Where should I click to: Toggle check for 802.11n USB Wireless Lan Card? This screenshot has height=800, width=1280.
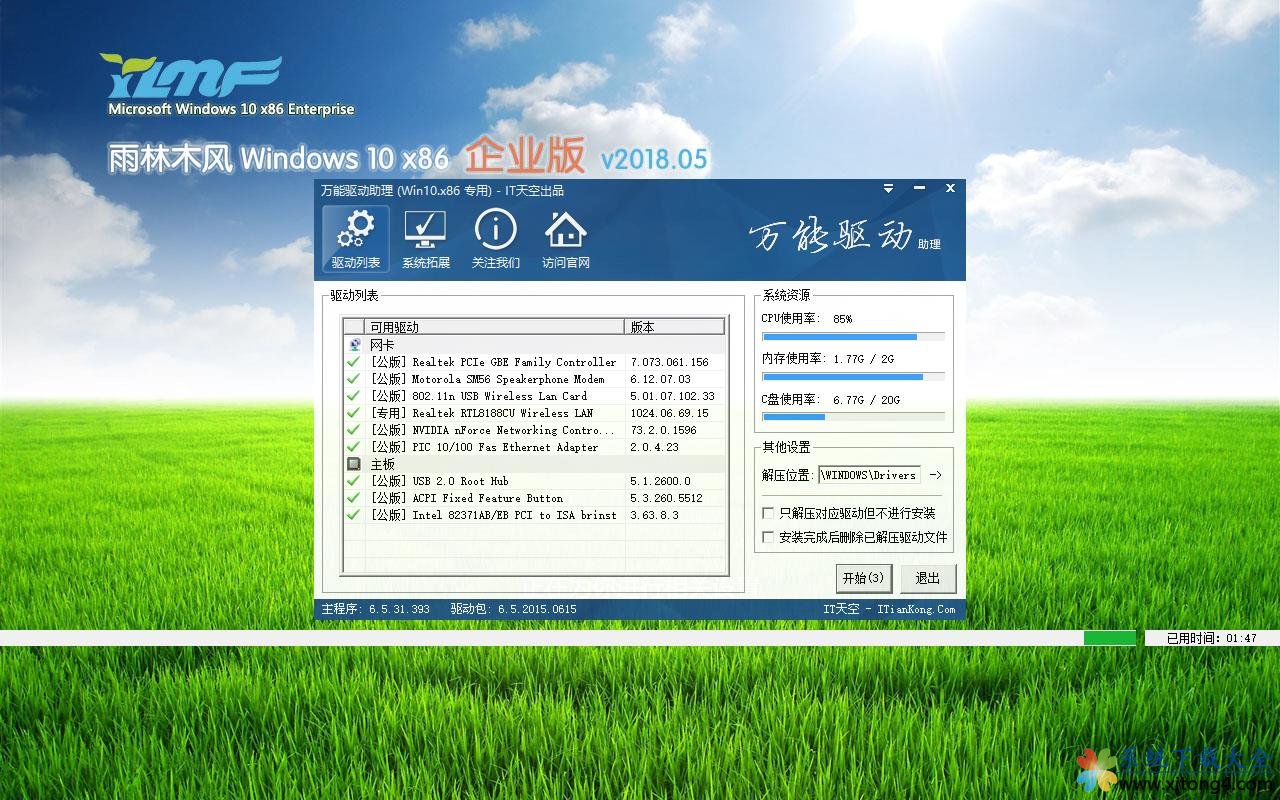point(353,396)
